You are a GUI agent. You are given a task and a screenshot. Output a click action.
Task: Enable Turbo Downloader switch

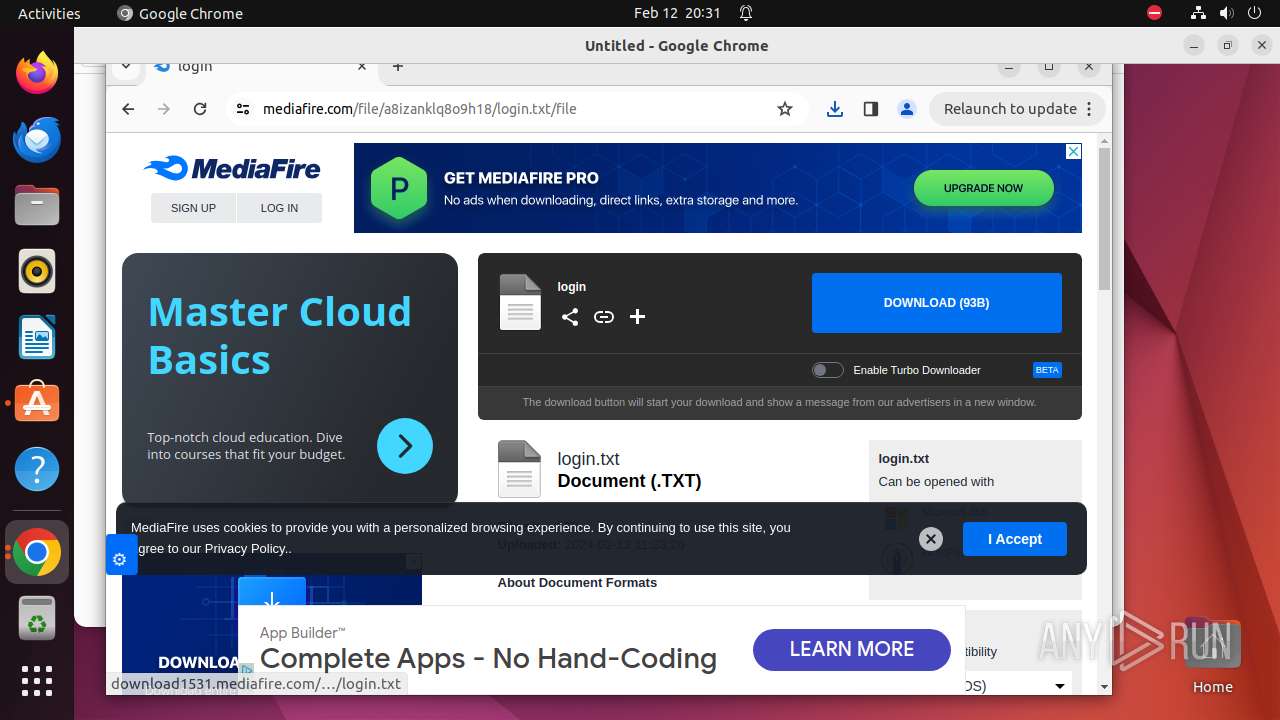(x=828, y=370)
